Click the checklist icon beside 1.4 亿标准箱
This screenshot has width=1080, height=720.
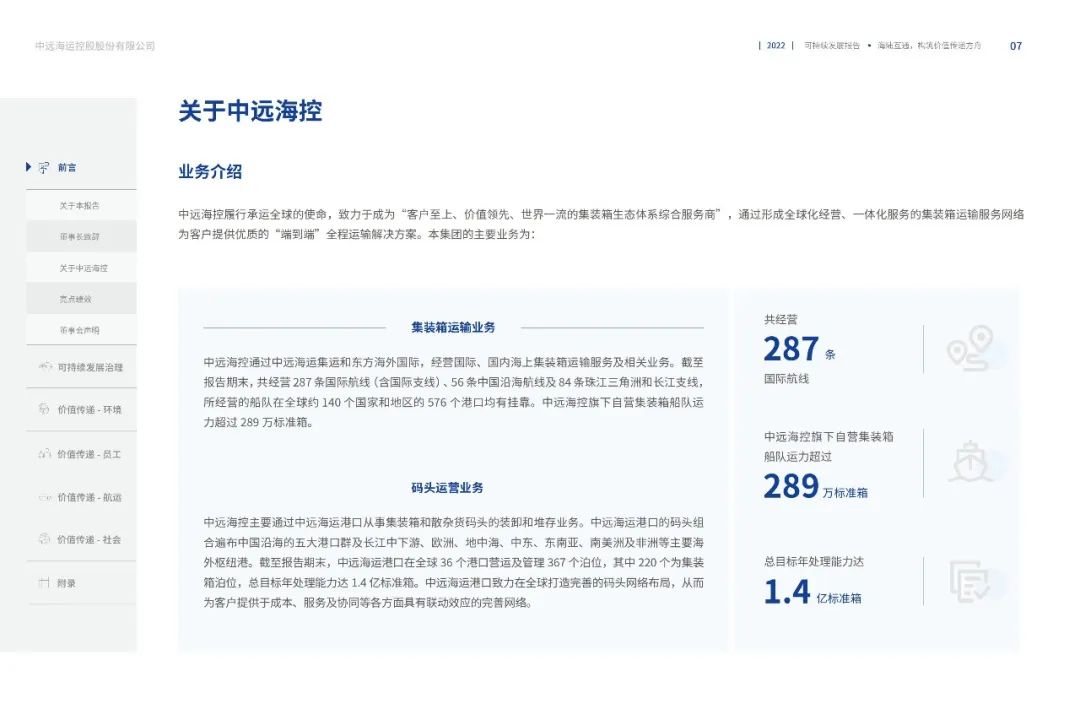pyautogui.click(x=970, y=582)
